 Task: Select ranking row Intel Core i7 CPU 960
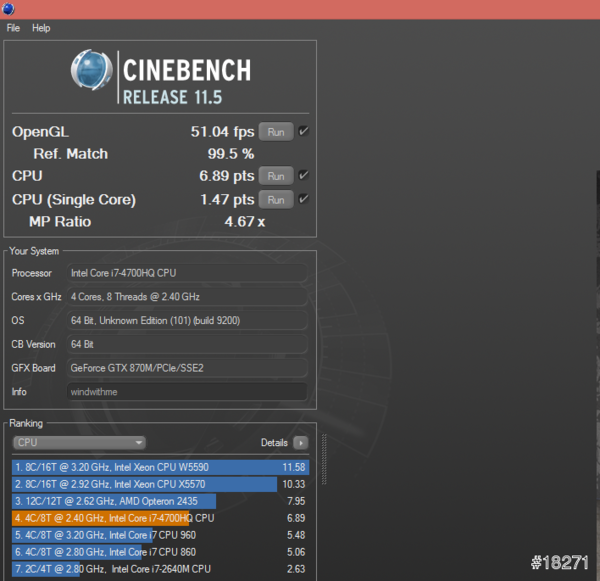[x=160, y=535]
